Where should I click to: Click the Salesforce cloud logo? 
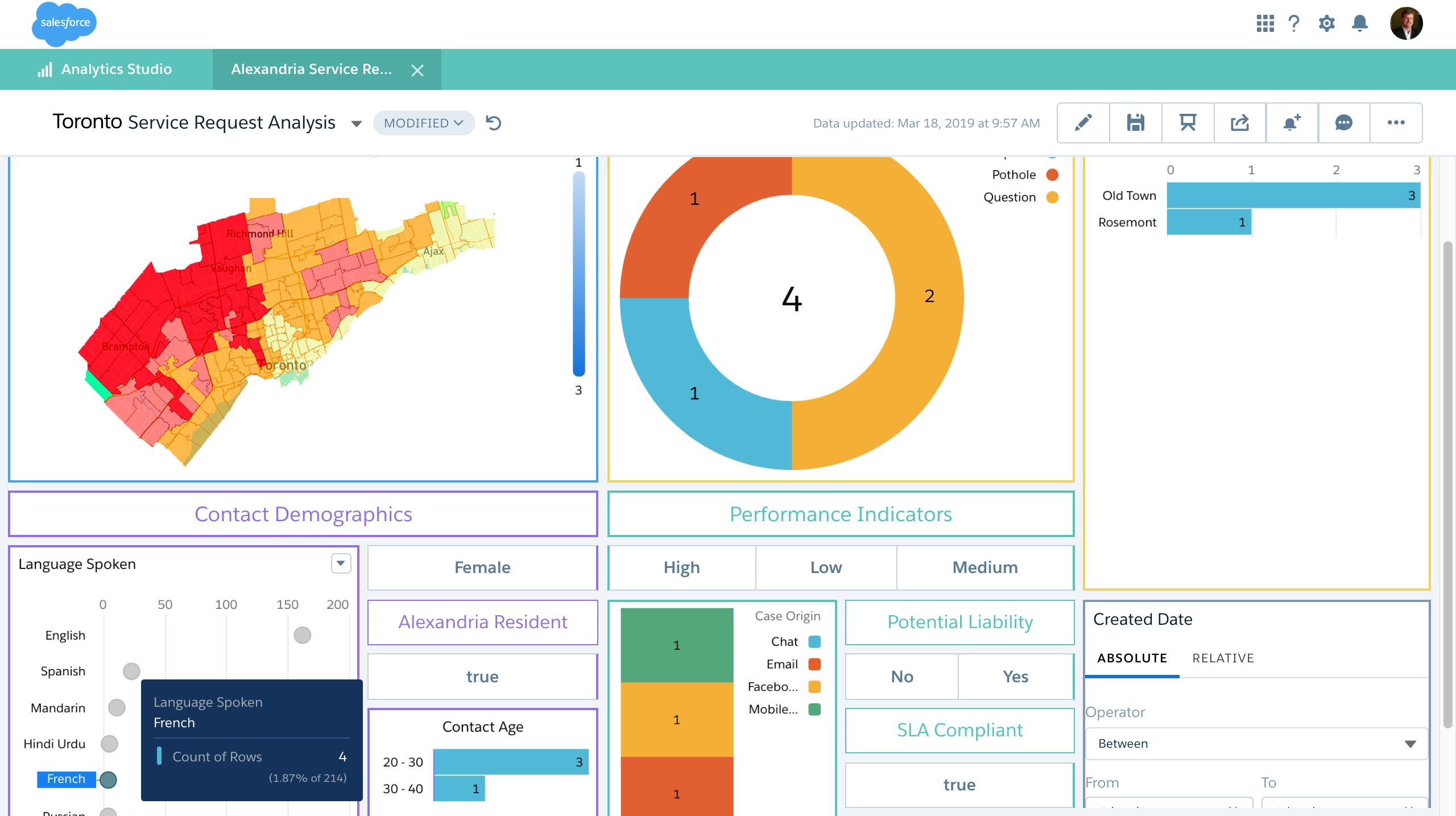tap(64, 23)
